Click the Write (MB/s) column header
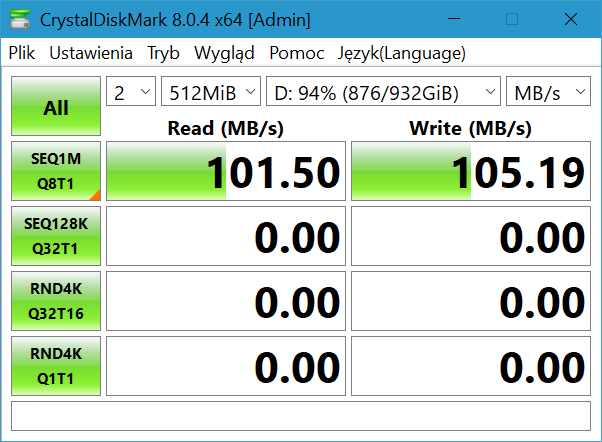Image resolution: width=602 pixels, height=442 pixels. pos(471,128)
